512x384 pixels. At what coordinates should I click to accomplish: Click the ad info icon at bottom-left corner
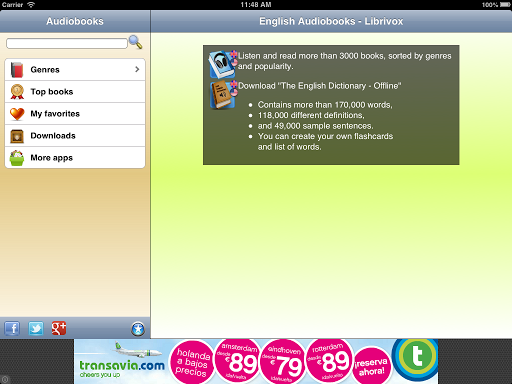[5, 379]
